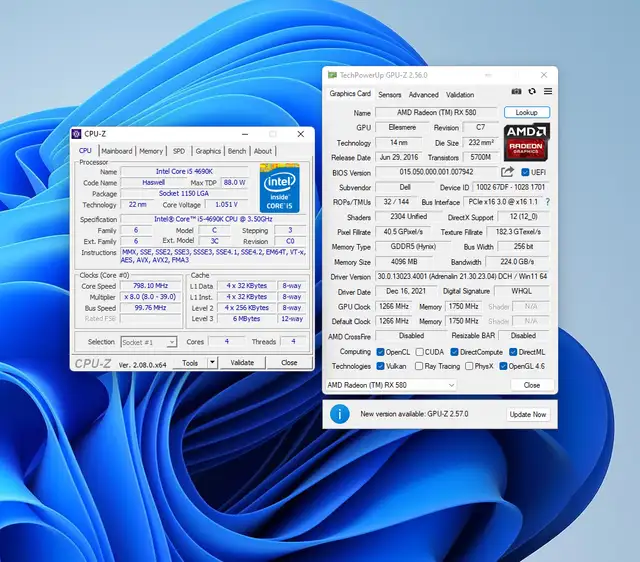Switch to Graphics tab in CPU-Z
This screenshot has height=562, width=640.
point(208,151)
